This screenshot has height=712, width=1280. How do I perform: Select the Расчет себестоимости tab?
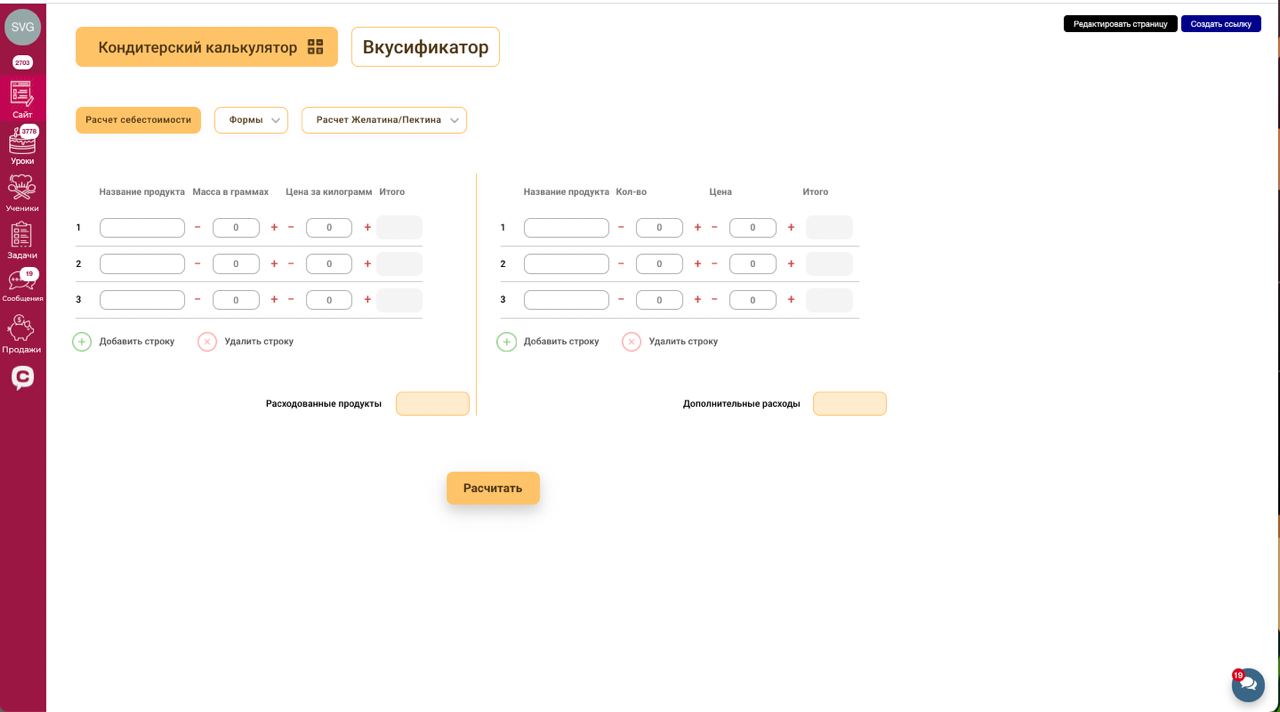[x=138, y=120]
